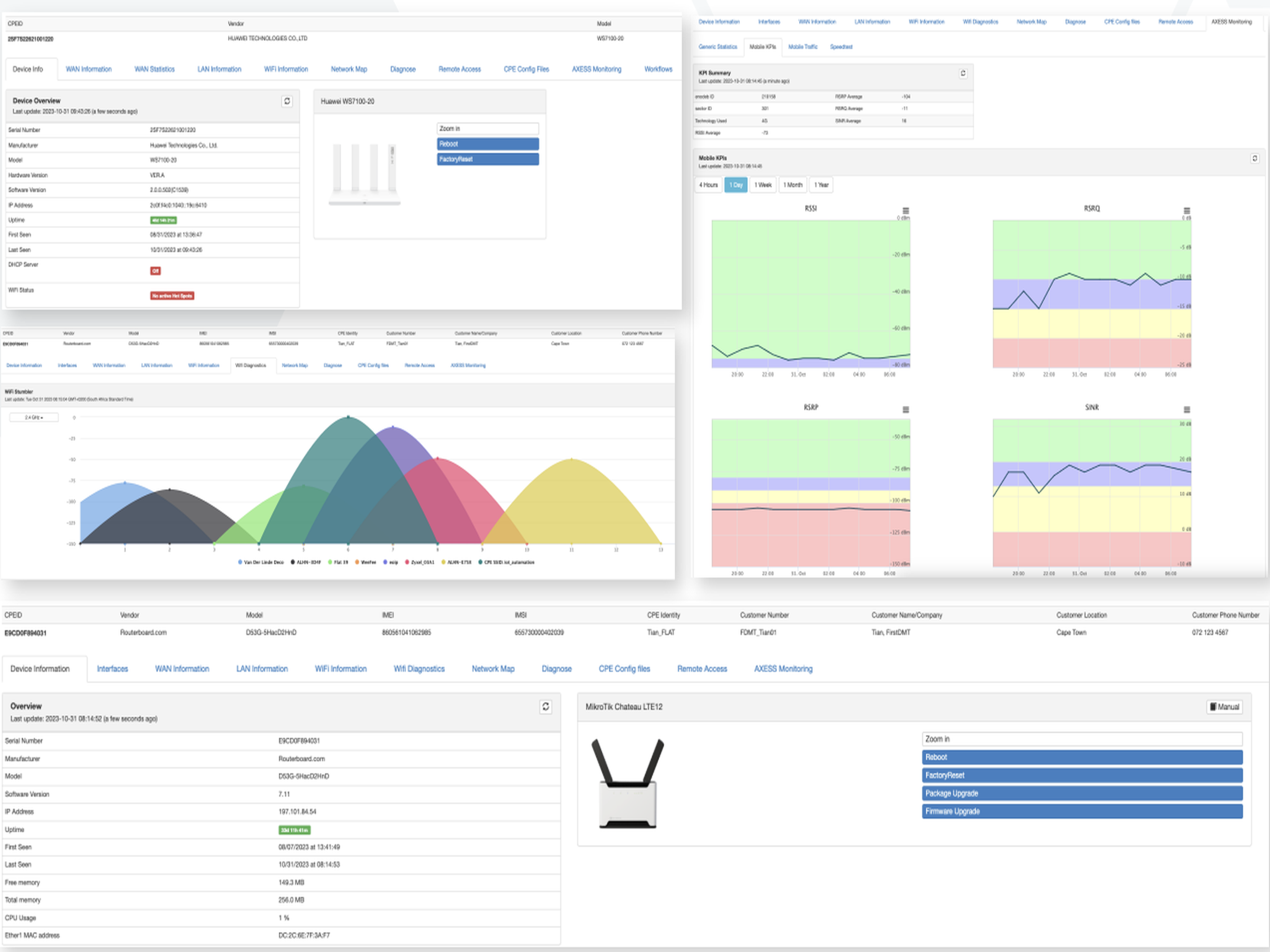Click FactoryReset in the MikroTik Chateau panel
Screen dimensions: 1270x952
pyautogui.click(x=1082, y=775)
